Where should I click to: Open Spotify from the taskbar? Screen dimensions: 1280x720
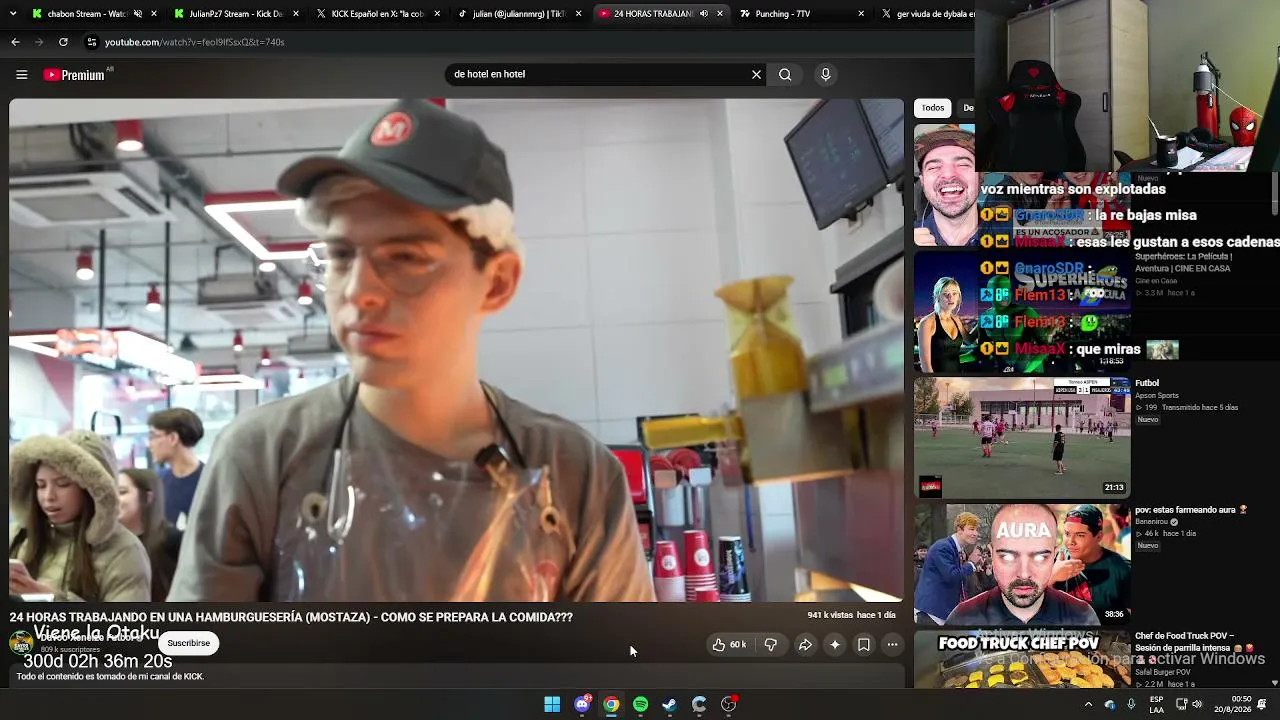640,704
